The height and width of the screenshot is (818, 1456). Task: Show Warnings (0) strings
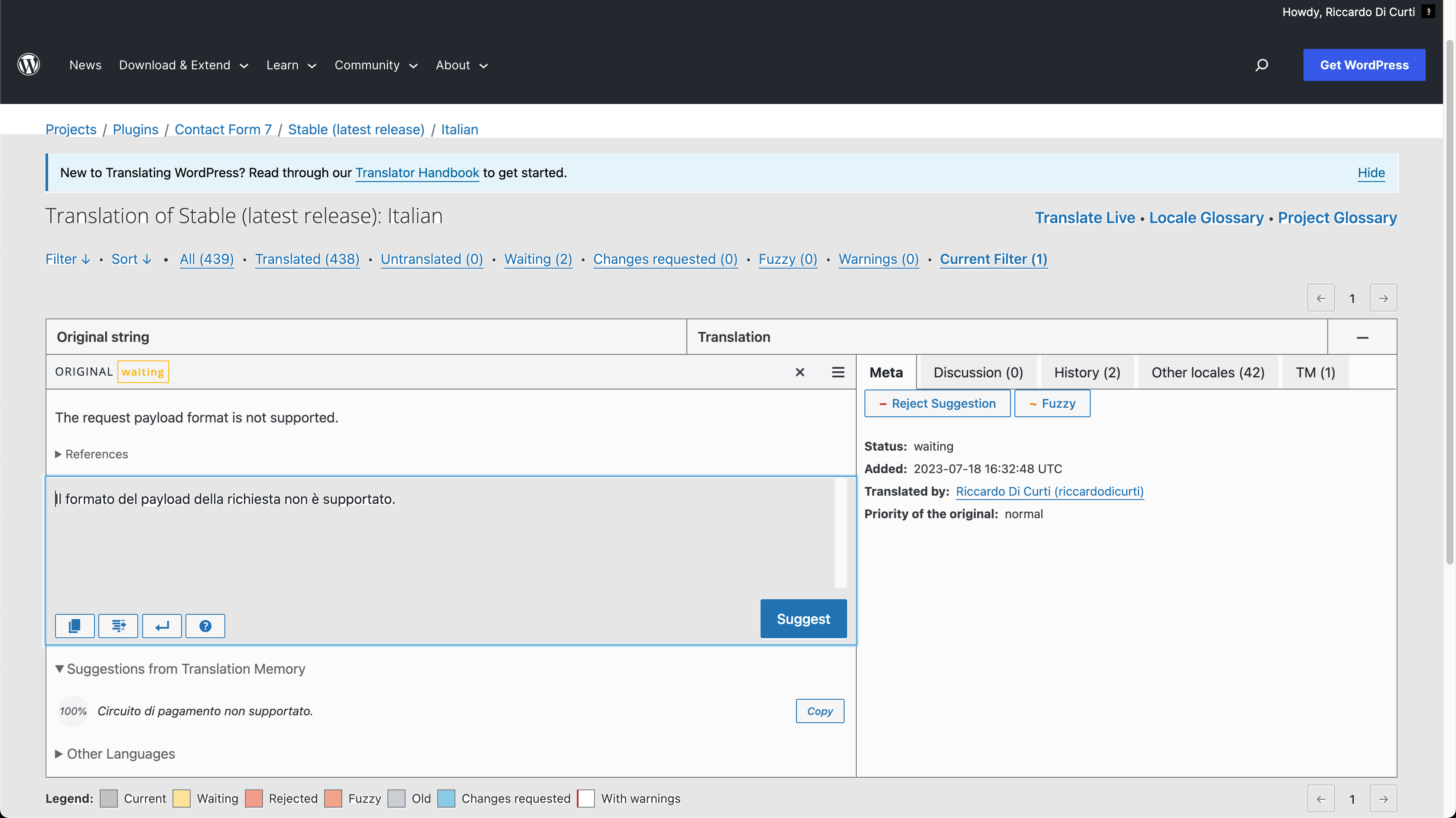point(878,259)
